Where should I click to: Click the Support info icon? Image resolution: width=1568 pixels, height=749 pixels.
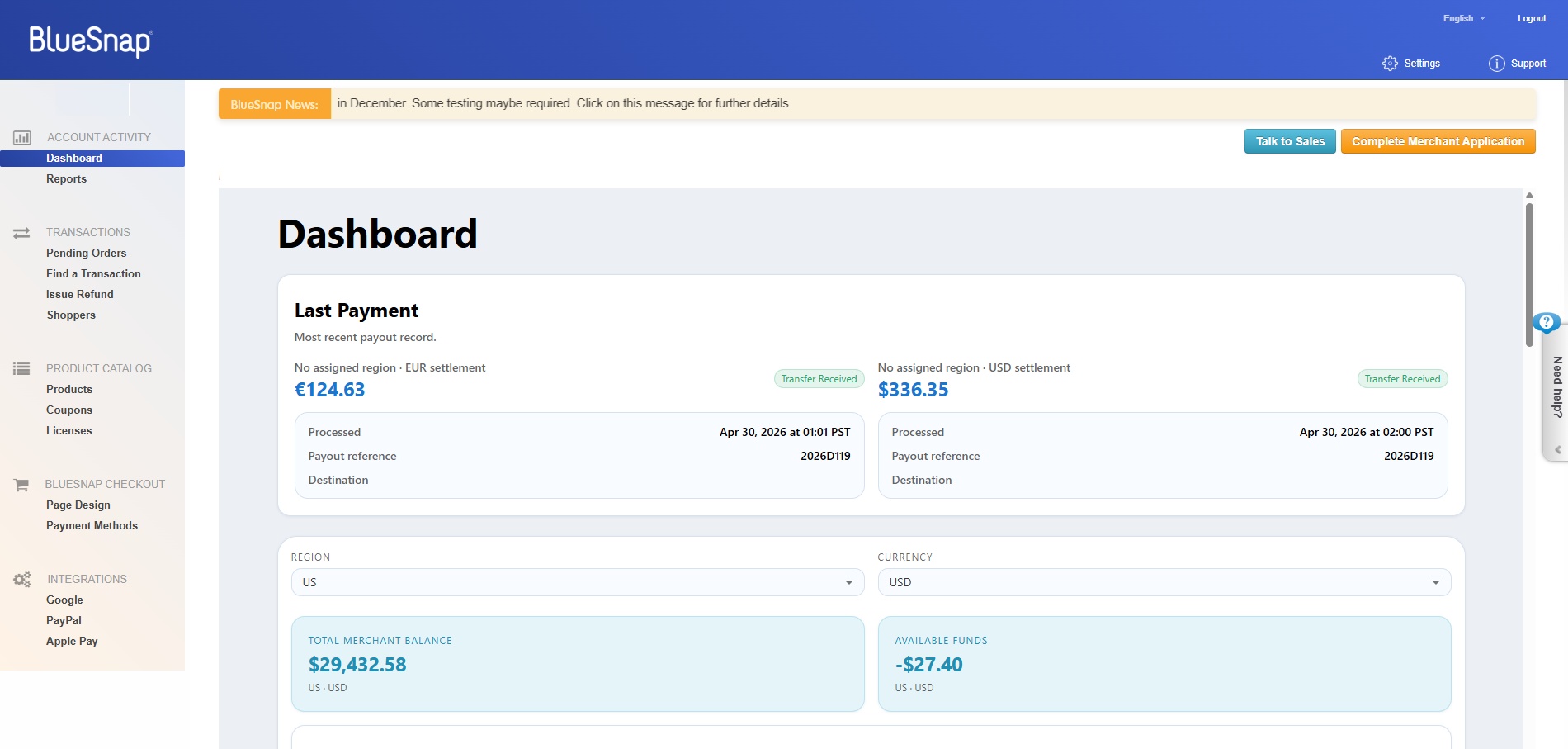point(1496,64)
